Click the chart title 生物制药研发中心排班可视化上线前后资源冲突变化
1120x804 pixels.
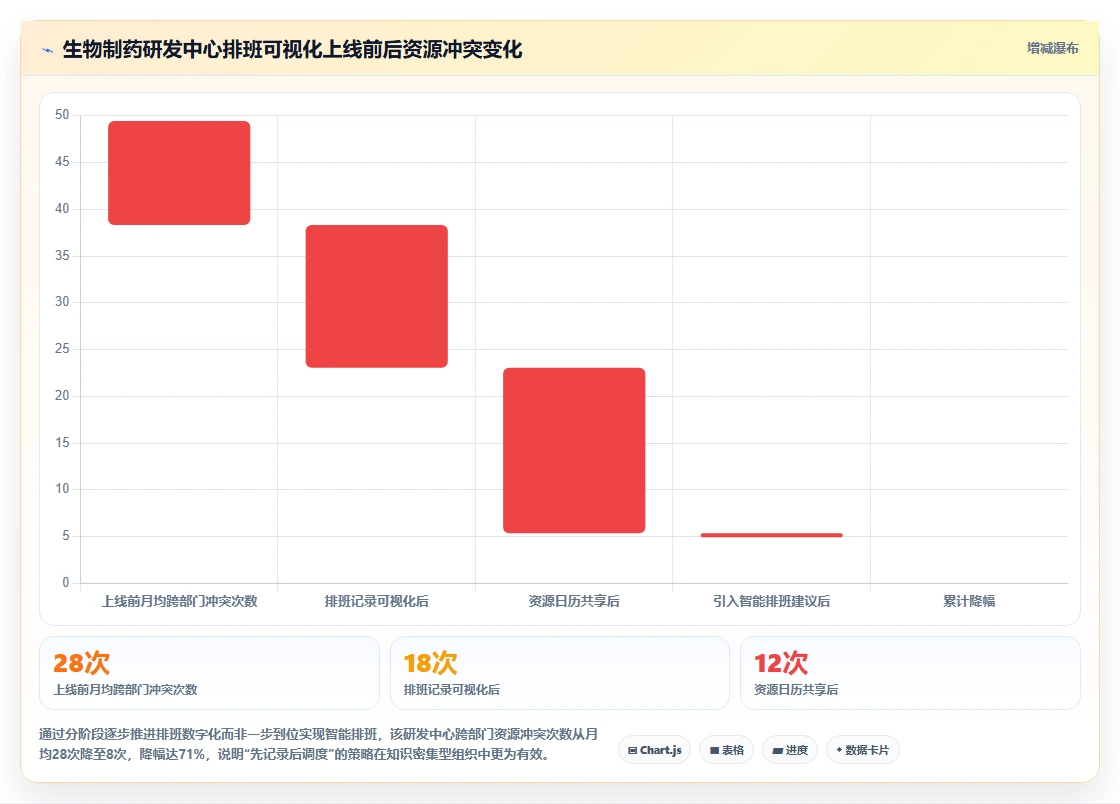[292, 50]
